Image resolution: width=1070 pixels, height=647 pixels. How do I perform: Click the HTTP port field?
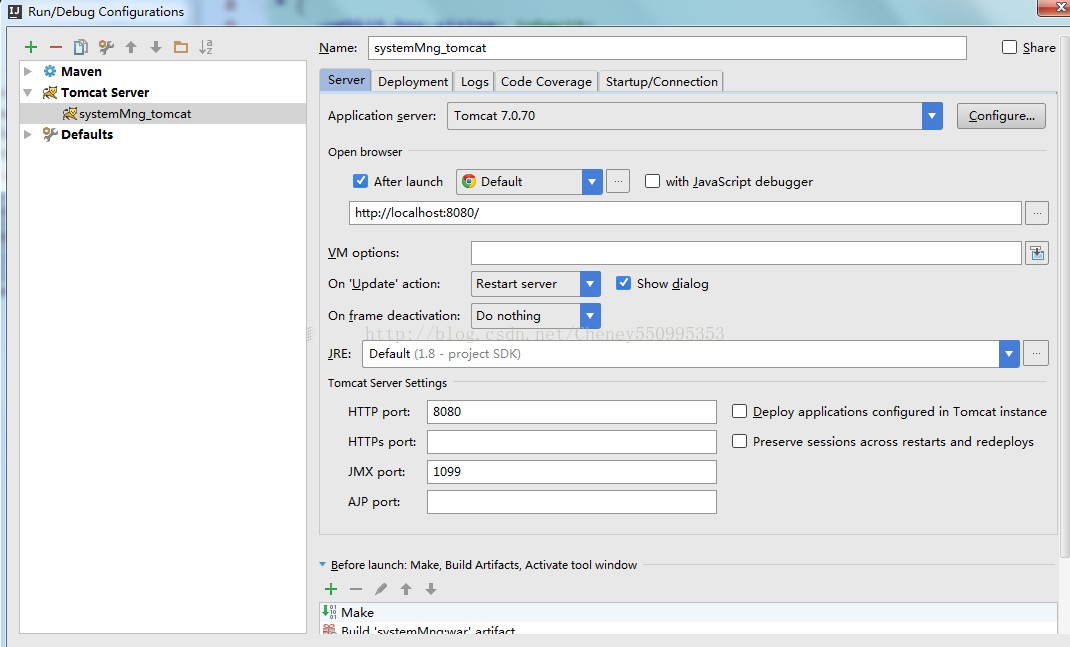pyautogui.click(x=572, y=412)
